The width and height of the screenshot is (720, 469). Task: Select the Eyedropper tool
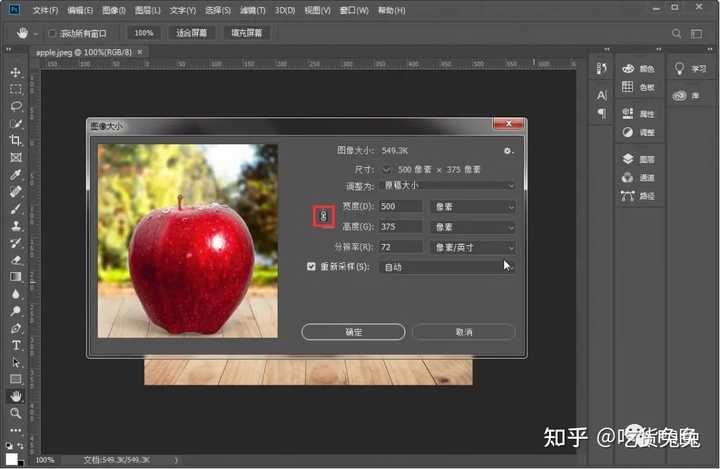(x=16, y=174)
